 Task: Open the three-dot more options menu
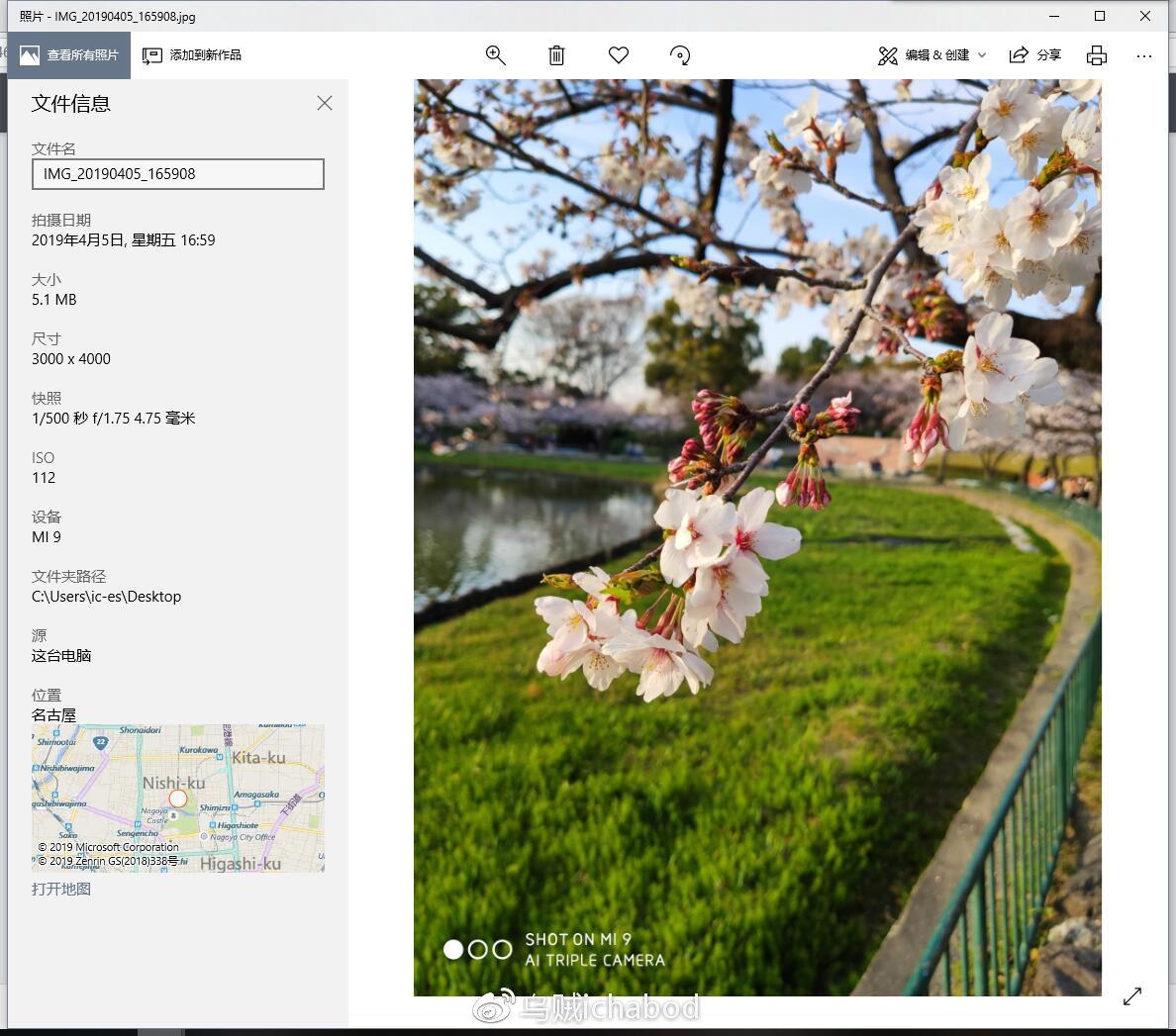(x=1144, y=55)
